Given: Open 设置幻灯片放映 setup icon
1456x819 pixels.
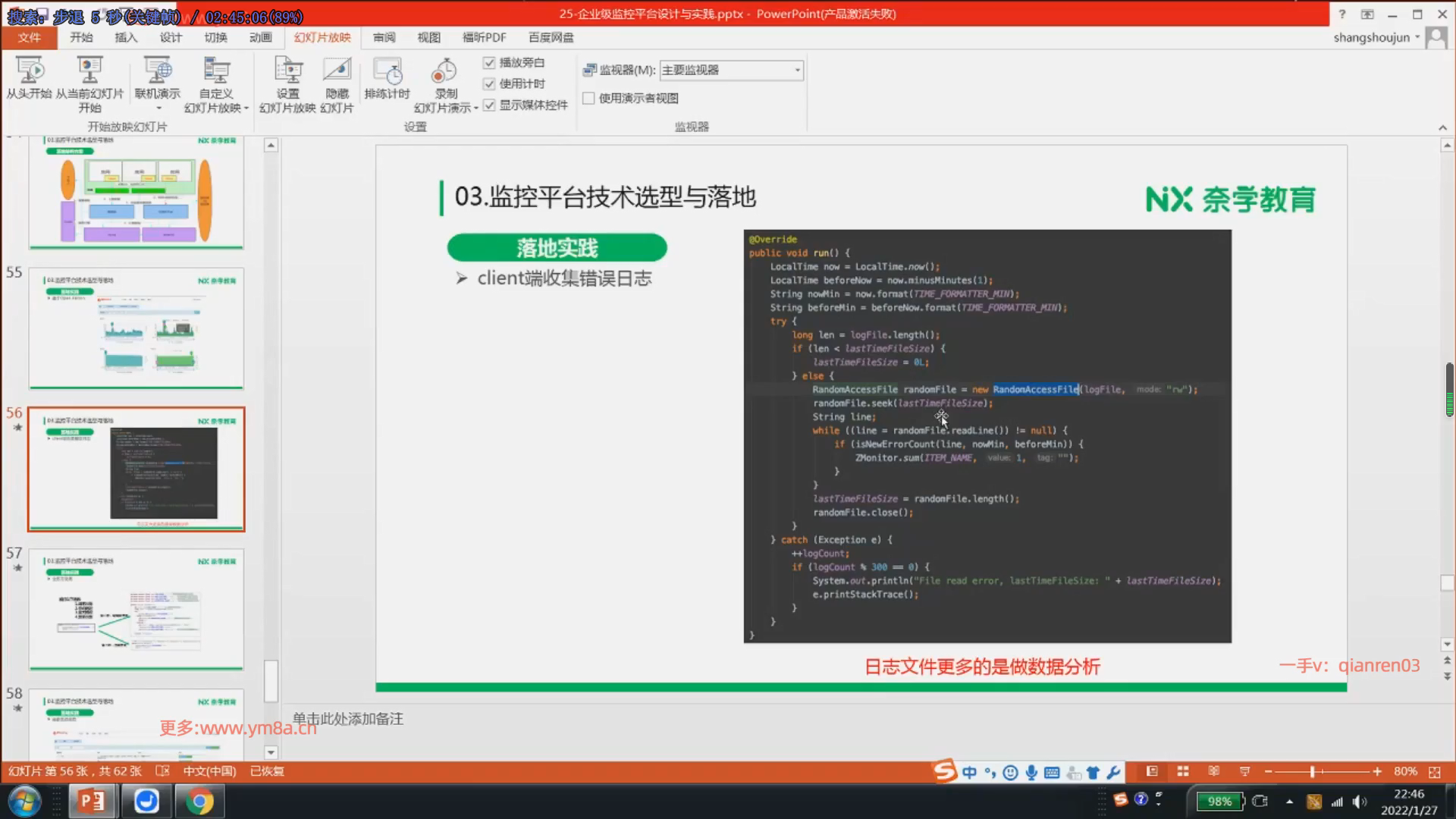Looking at the screenshot, I should click(287, 71).
